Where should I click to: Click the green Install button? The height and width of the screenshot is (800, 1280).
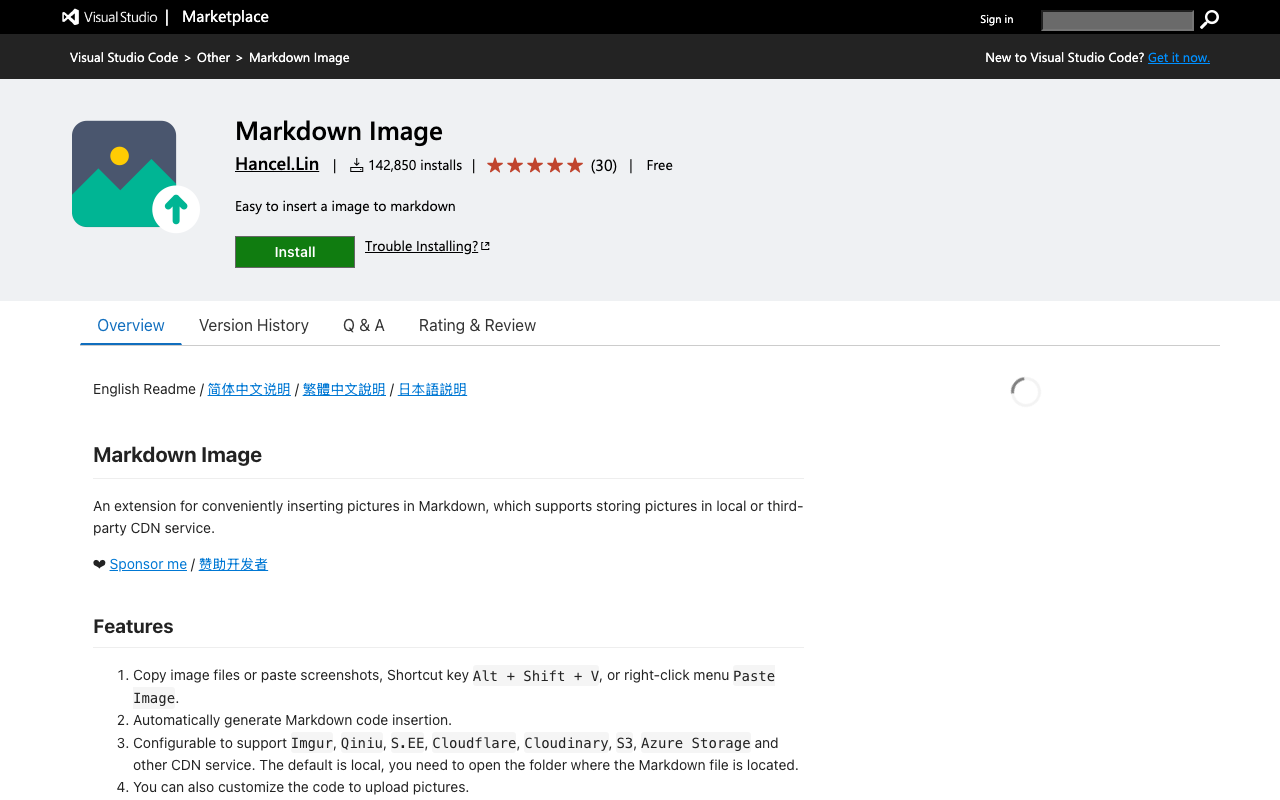(295, 252)
